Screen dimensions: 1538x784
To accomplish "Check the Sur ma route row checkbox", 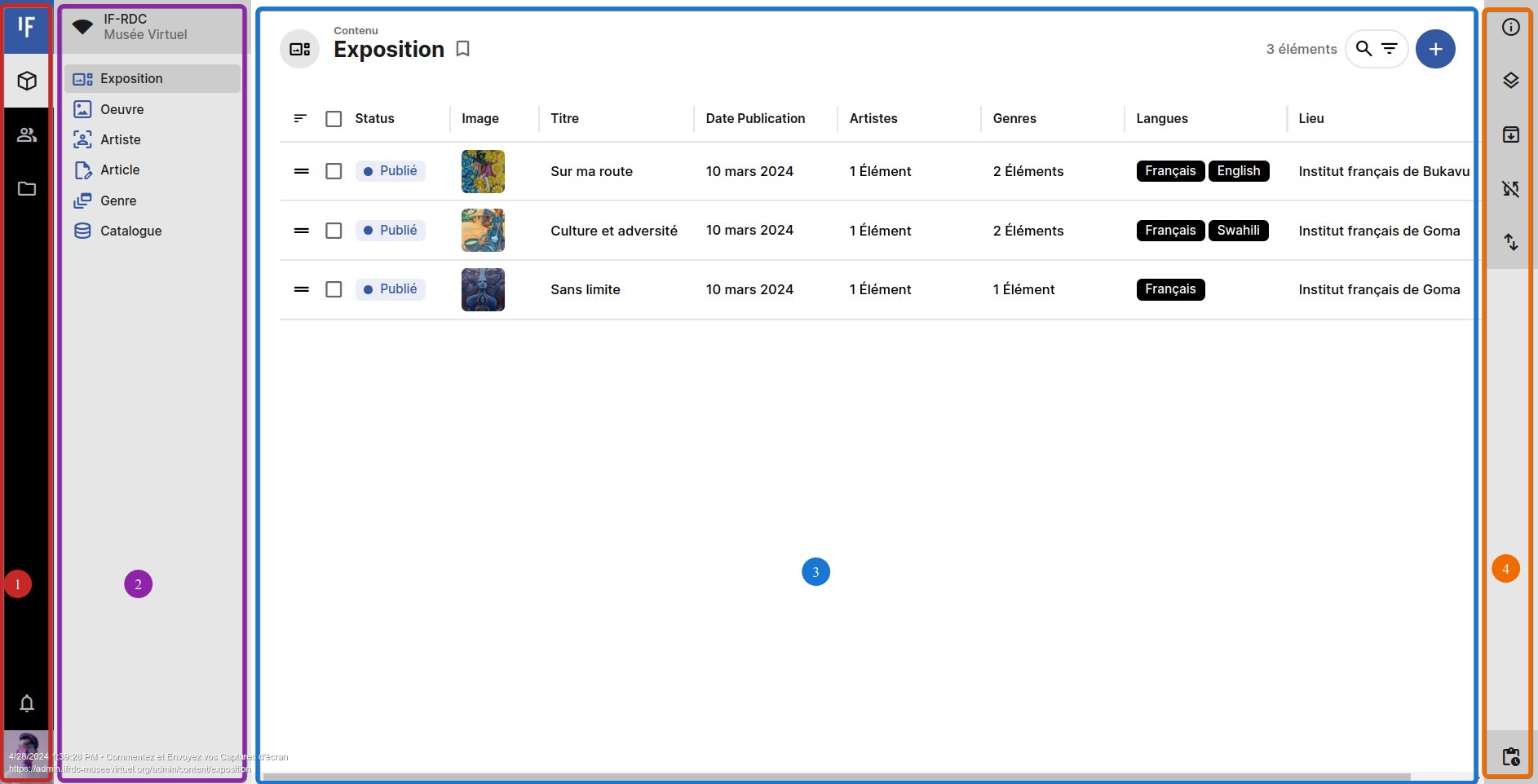I will (x=334, y=171).
